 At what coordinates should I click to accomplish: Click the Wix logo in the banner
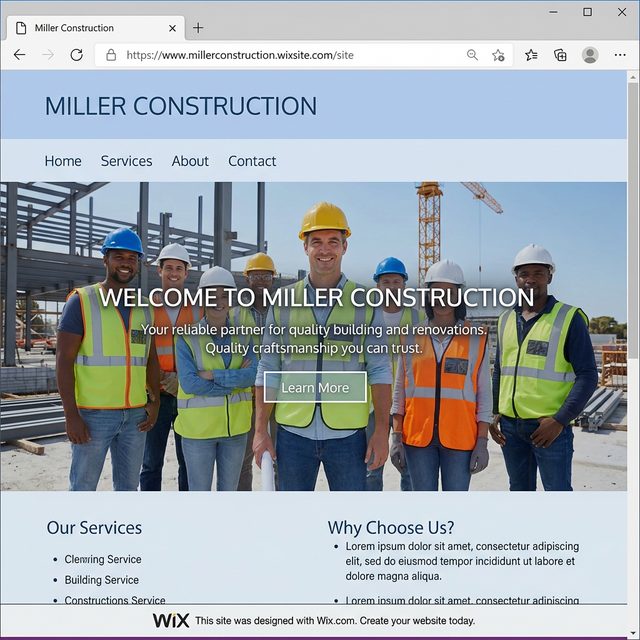coord(171,620)
